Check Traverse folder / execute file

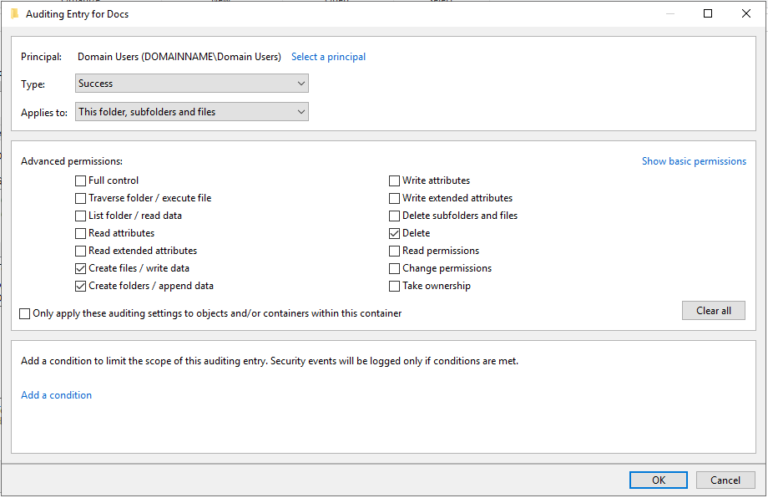click(80, 198)
